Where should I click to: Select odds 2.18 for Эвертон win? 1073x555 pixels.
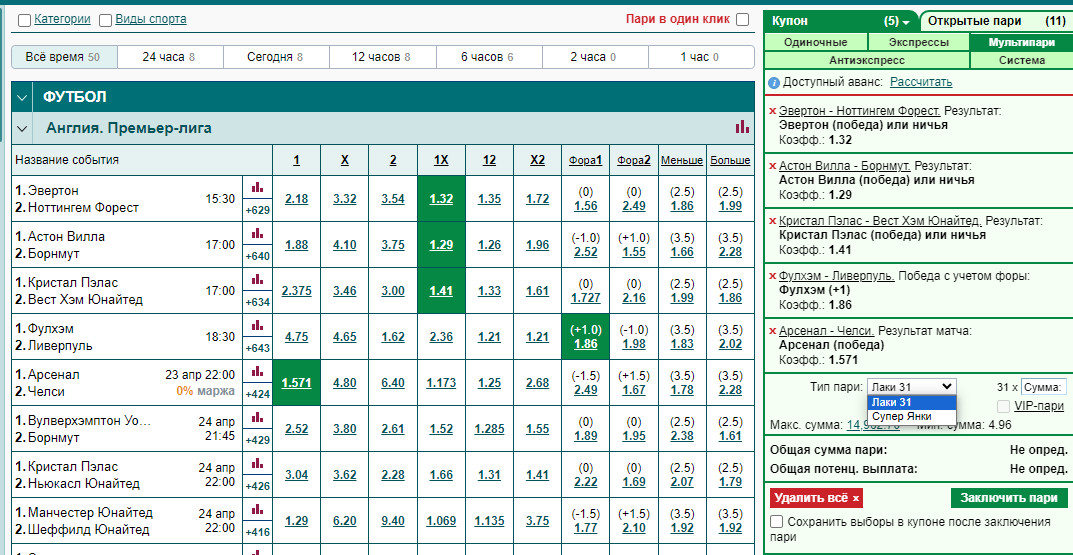coord(296,198)
